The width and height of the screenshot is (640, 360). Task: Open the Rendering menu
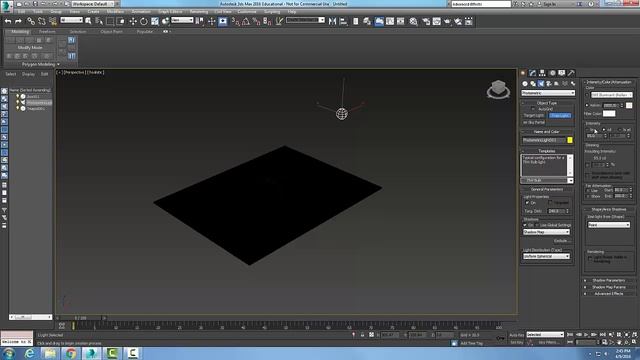(199, 11)
